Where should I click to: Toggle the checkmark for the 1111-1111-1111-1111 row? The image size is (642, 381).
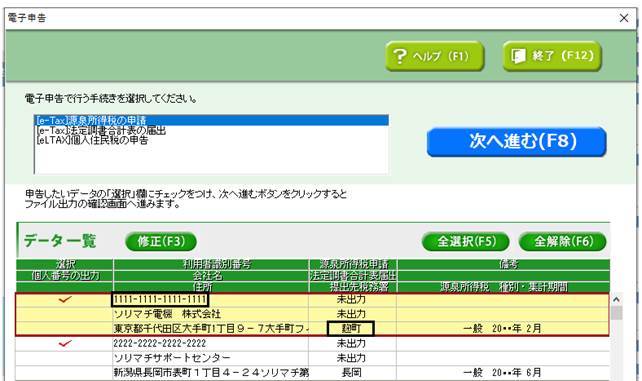65,300
